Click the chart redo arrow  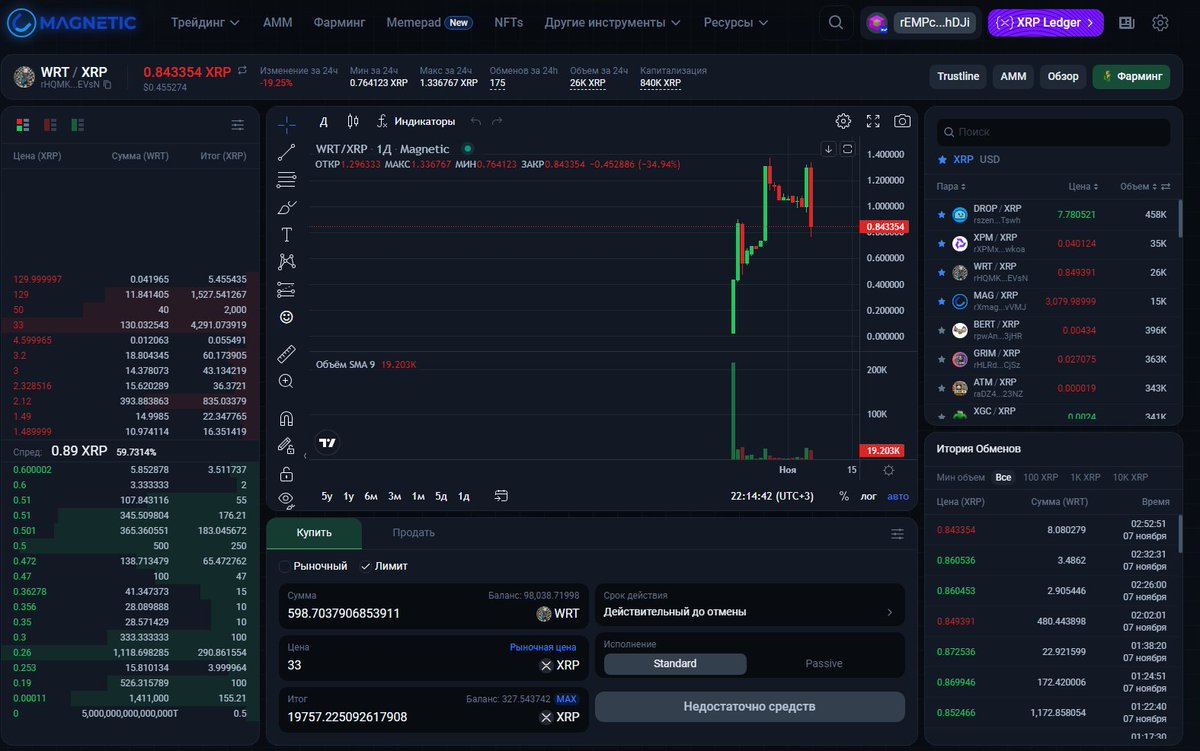click(498, 121)
